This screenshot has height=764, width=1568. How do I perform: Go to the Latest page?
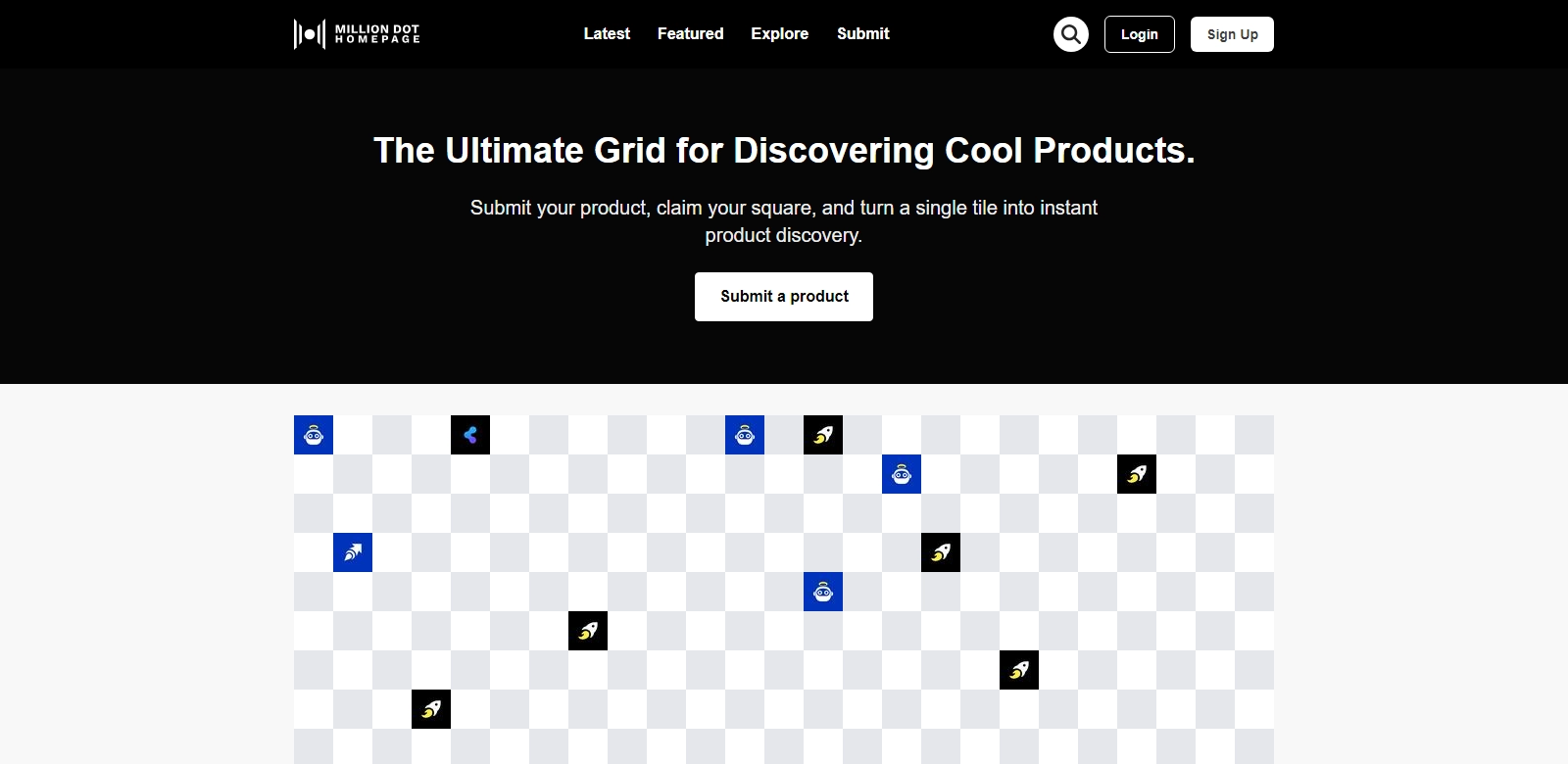tap(607, 33)
